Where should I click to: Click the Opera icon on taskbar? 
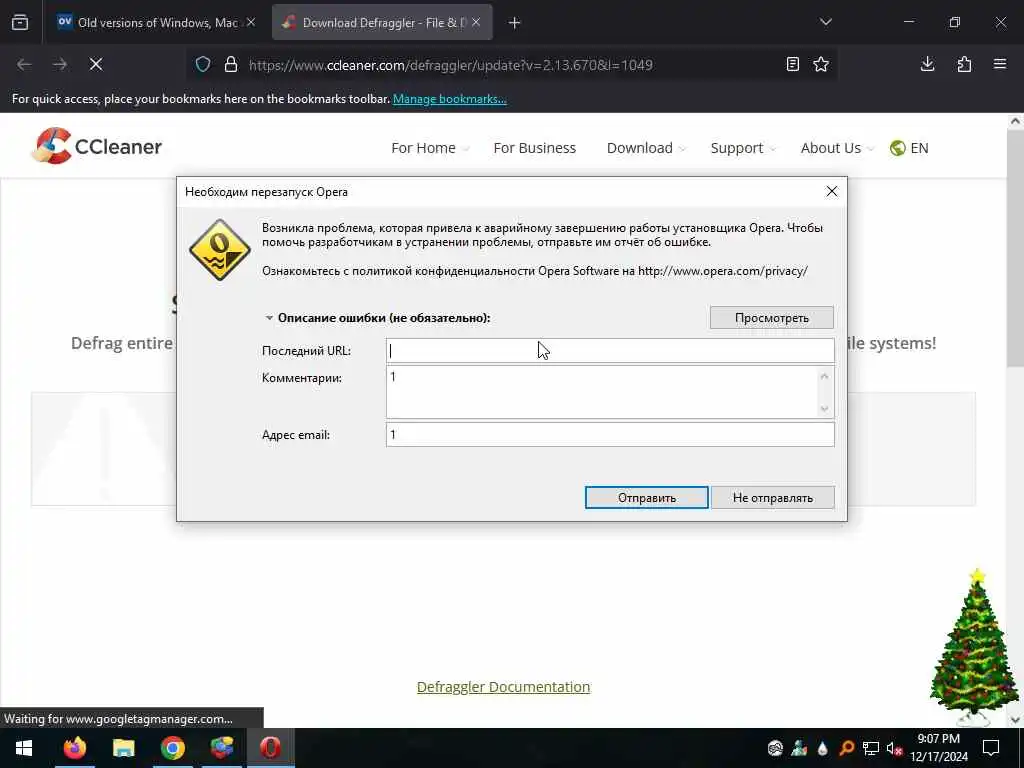[x=270, y=748]
